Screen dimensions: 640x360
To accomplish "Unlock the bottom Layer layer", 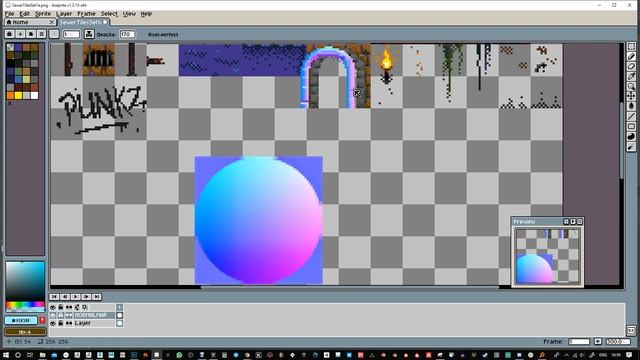I will [x=61, y=323].
